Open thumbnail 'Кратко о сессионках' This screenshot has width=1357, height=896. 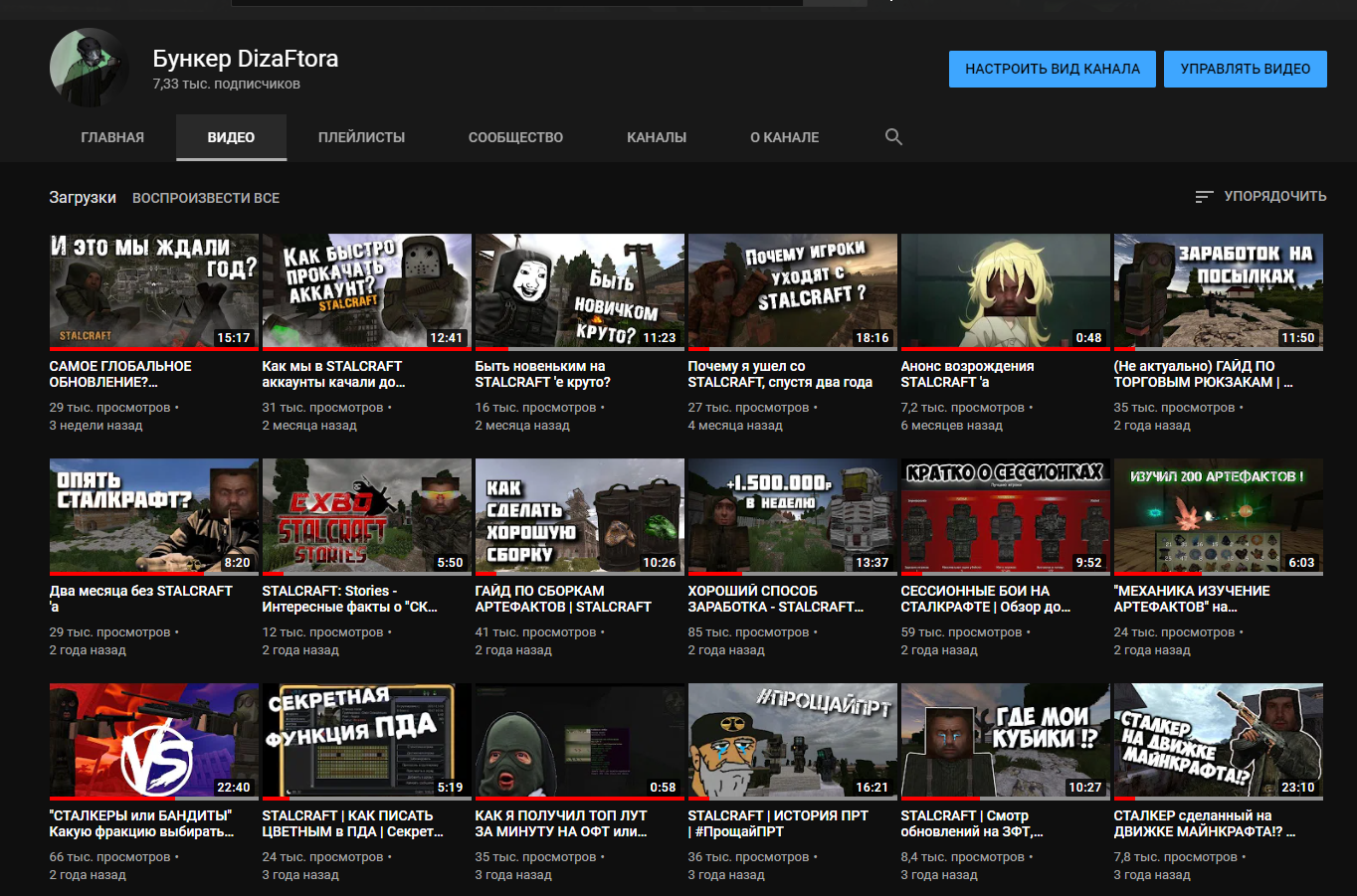[x=1006, y=517]
